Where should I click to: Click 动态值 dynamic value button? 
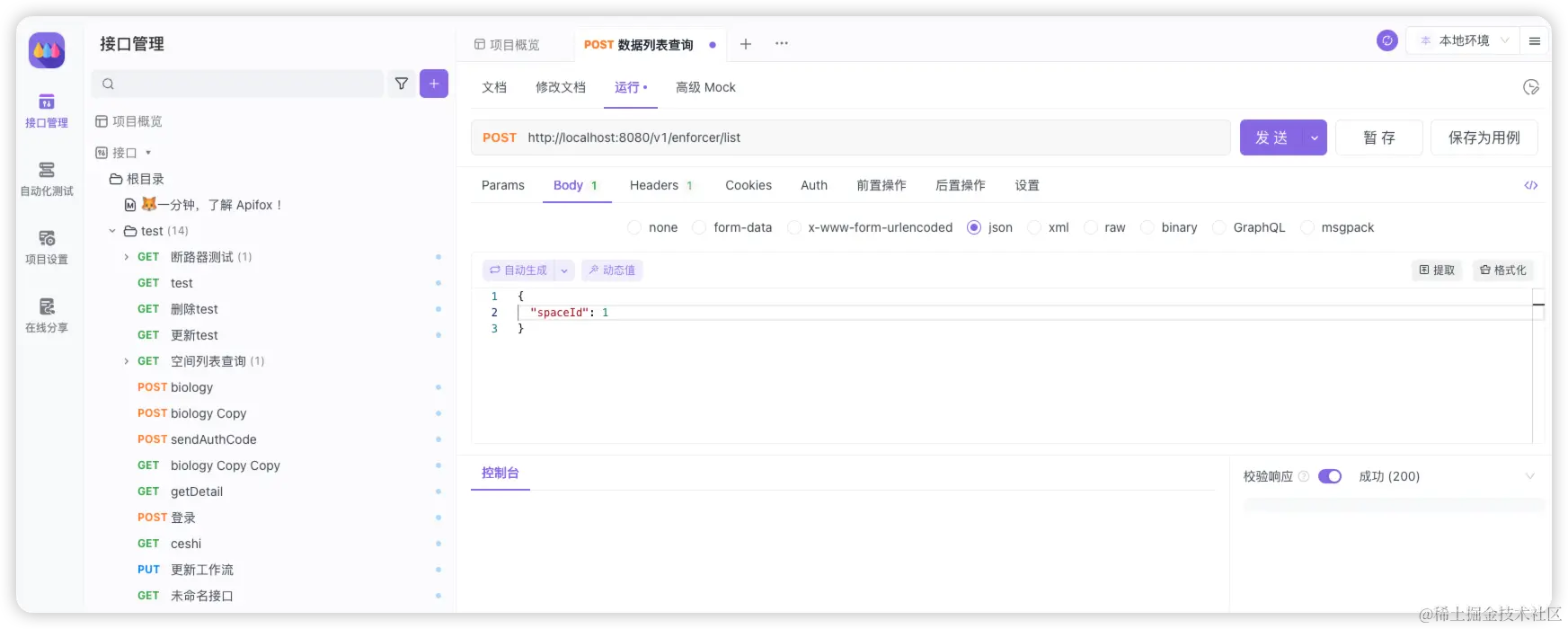pyautogui.click(x=612, y=270)
